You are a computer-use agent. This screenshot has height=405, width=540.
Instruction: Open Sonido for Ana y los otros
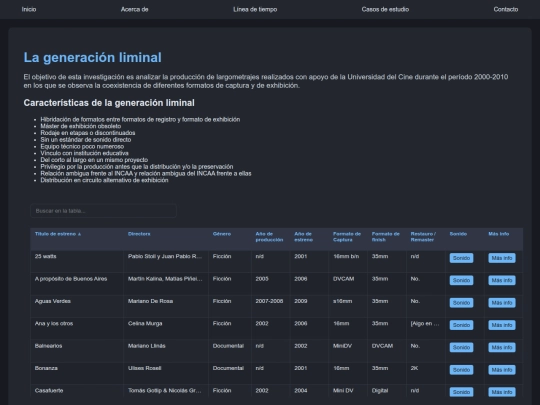click(461, 325)
